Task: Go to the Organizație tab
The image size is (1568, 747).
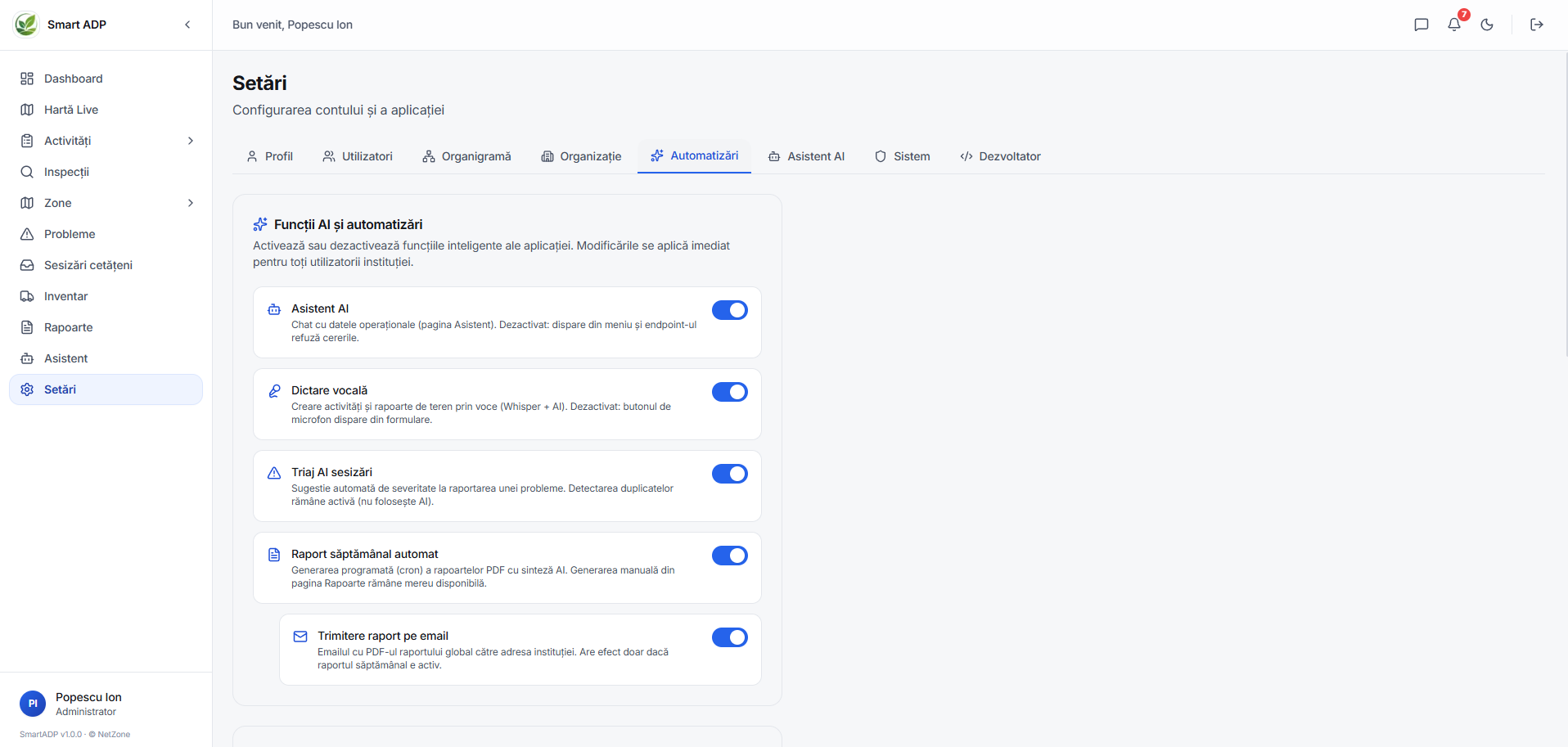Action: (x=581, y=156)
